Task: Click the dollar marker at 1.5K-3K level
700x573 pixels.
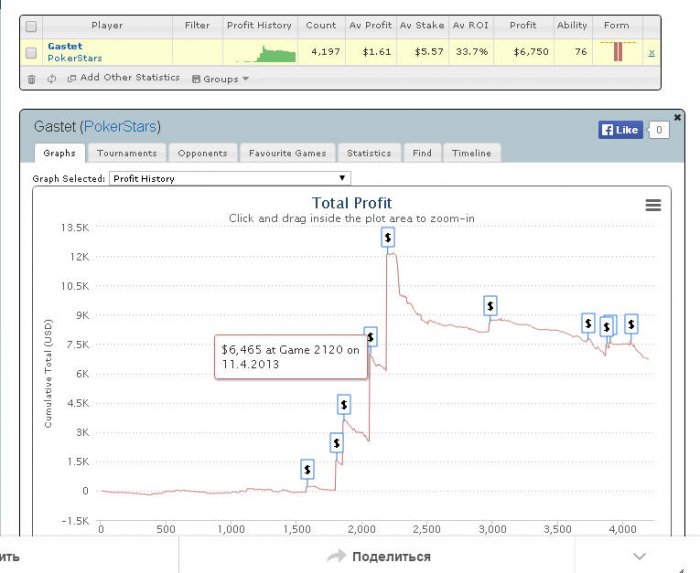Action: [x=337, y=443]
